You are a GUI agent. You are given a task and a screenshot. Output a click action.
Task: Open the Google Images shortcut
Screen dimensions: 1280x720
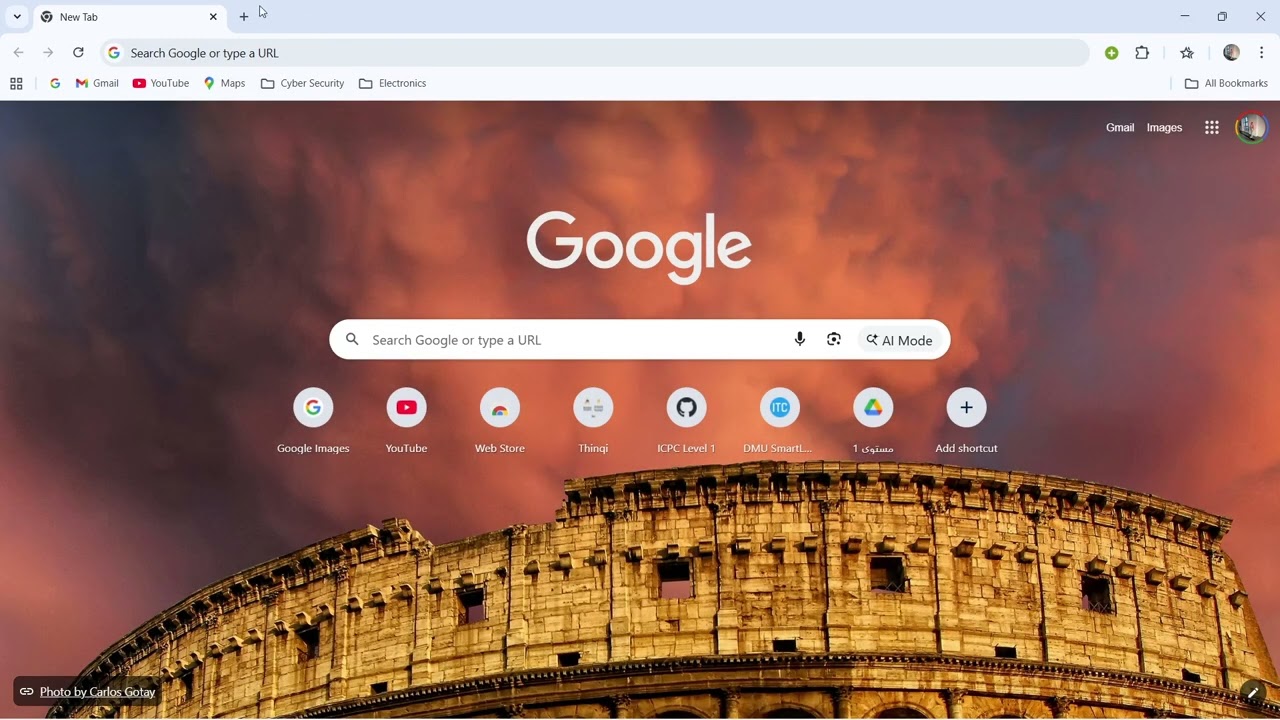point(313,421)
